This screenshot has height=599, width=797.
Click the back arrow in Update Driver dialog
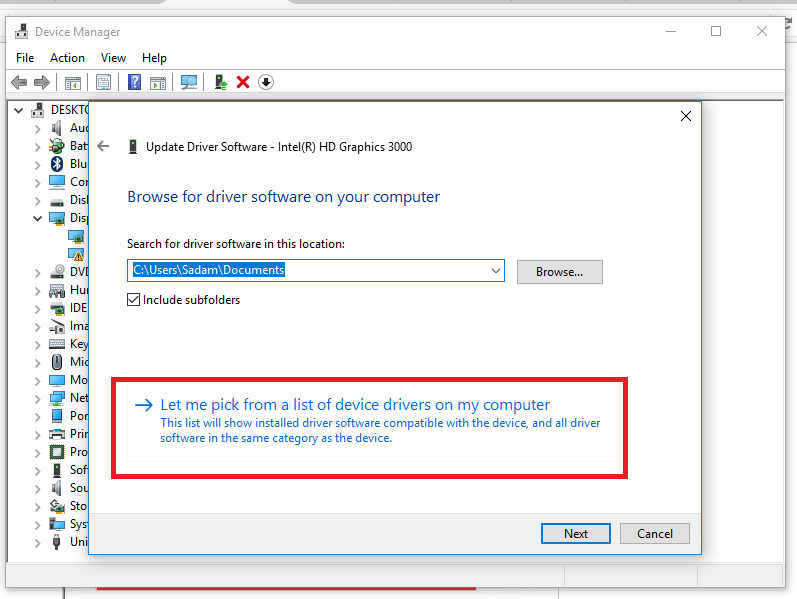coord(103,146)
